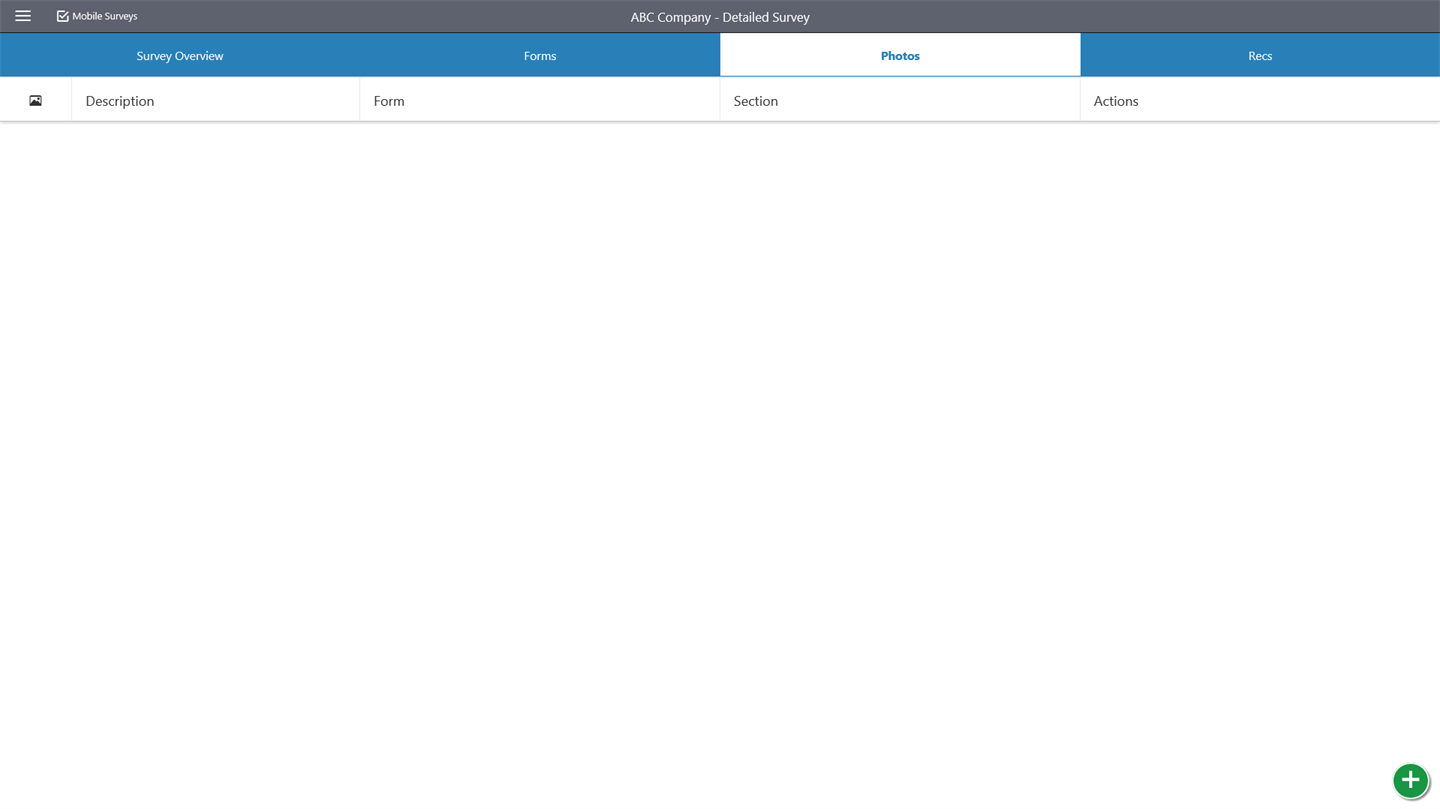Click the Form column header
Viewport: 1440px width, 809px height.
pyautogui.click(x=540, y=101)
